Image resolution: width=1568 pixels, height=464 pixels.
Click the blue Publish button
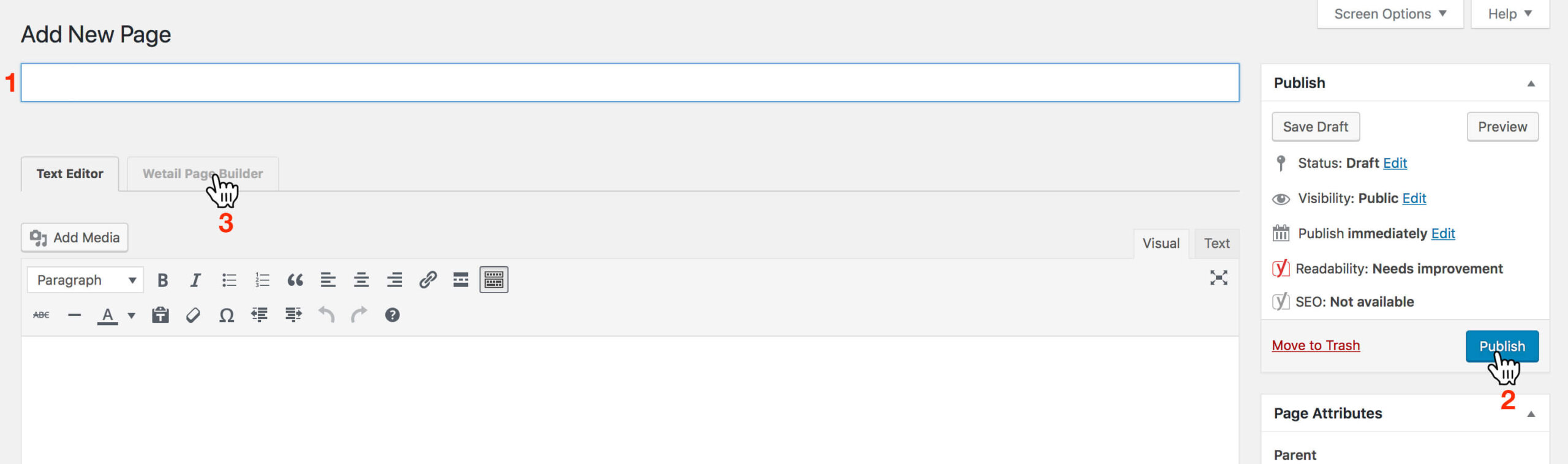tap(1501, 346)
